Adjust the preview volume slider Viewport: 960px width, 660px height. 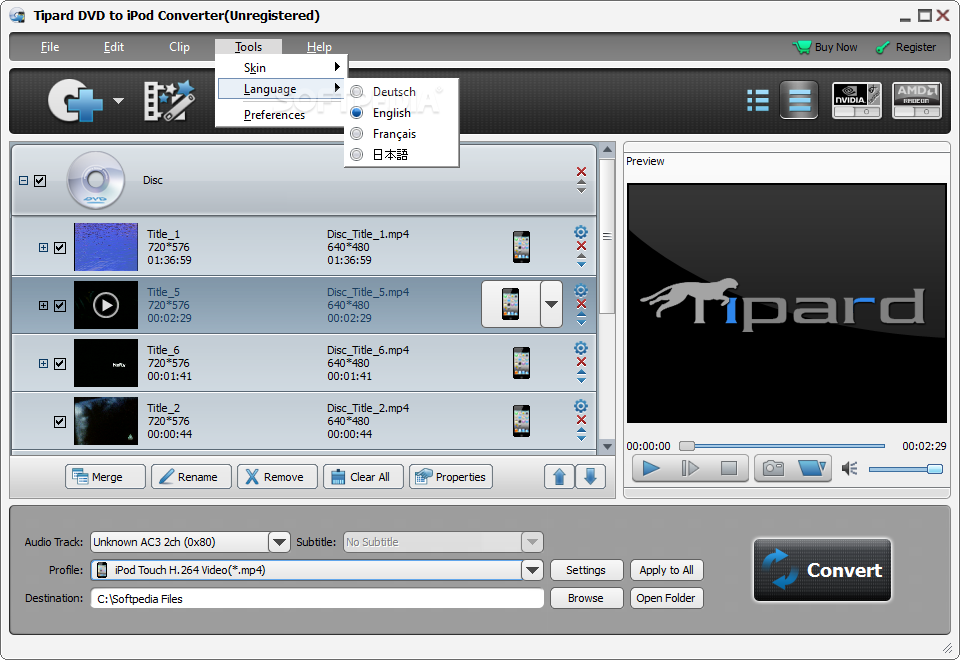[x=906, y=469]
